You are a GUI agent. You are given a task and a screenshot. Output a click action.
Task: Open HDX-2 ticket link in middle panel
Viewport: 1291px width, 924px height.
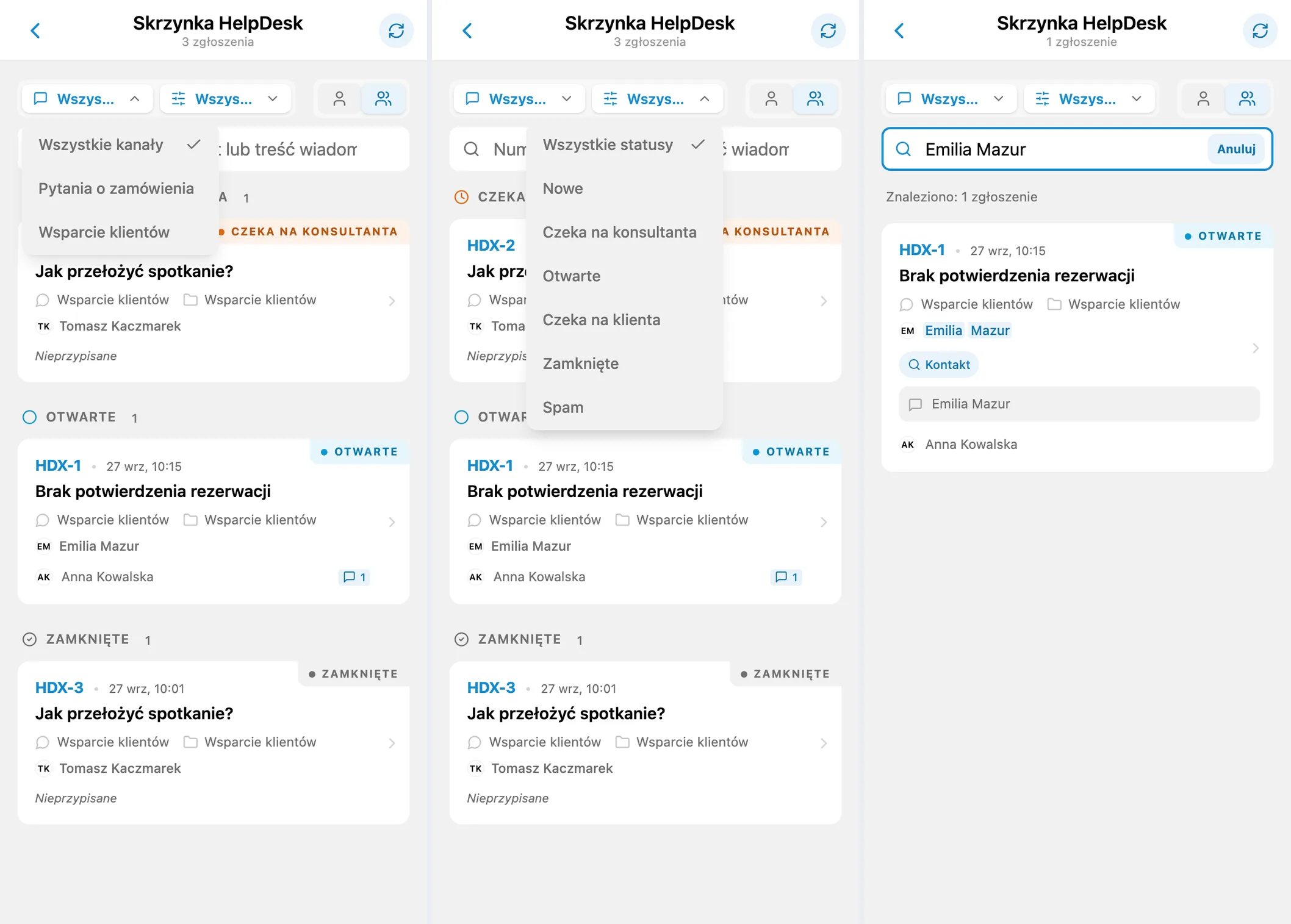491,245
